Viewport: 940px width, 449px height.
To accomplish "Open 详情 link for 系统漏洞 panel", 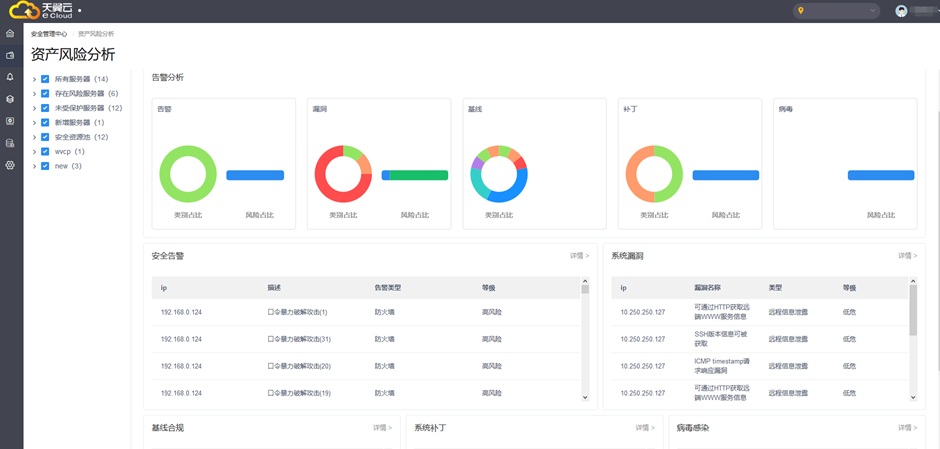I will (906, 256).
